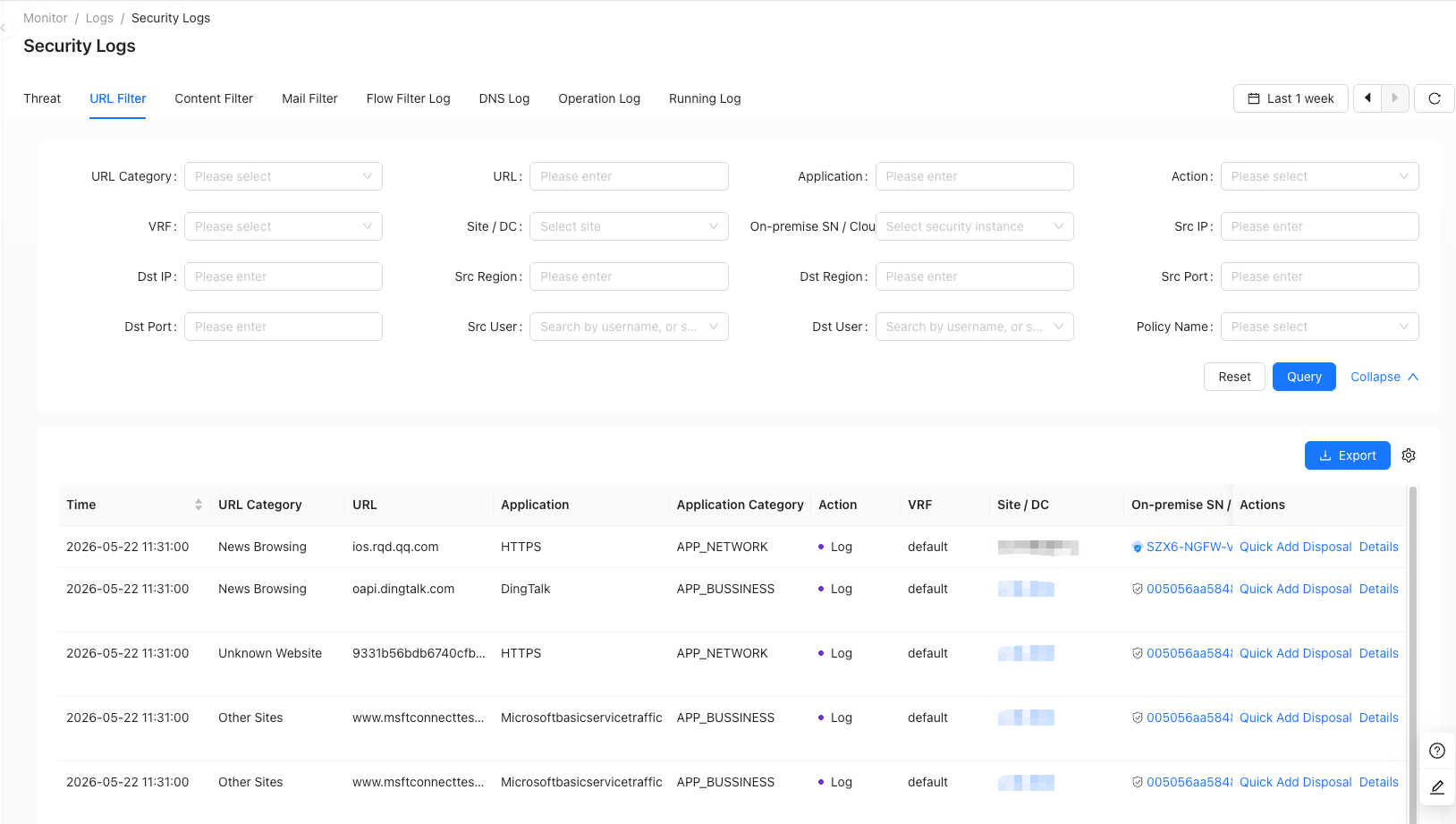Click the Dst IP input field
1456x824 pixels.
[x=284, y=276]
